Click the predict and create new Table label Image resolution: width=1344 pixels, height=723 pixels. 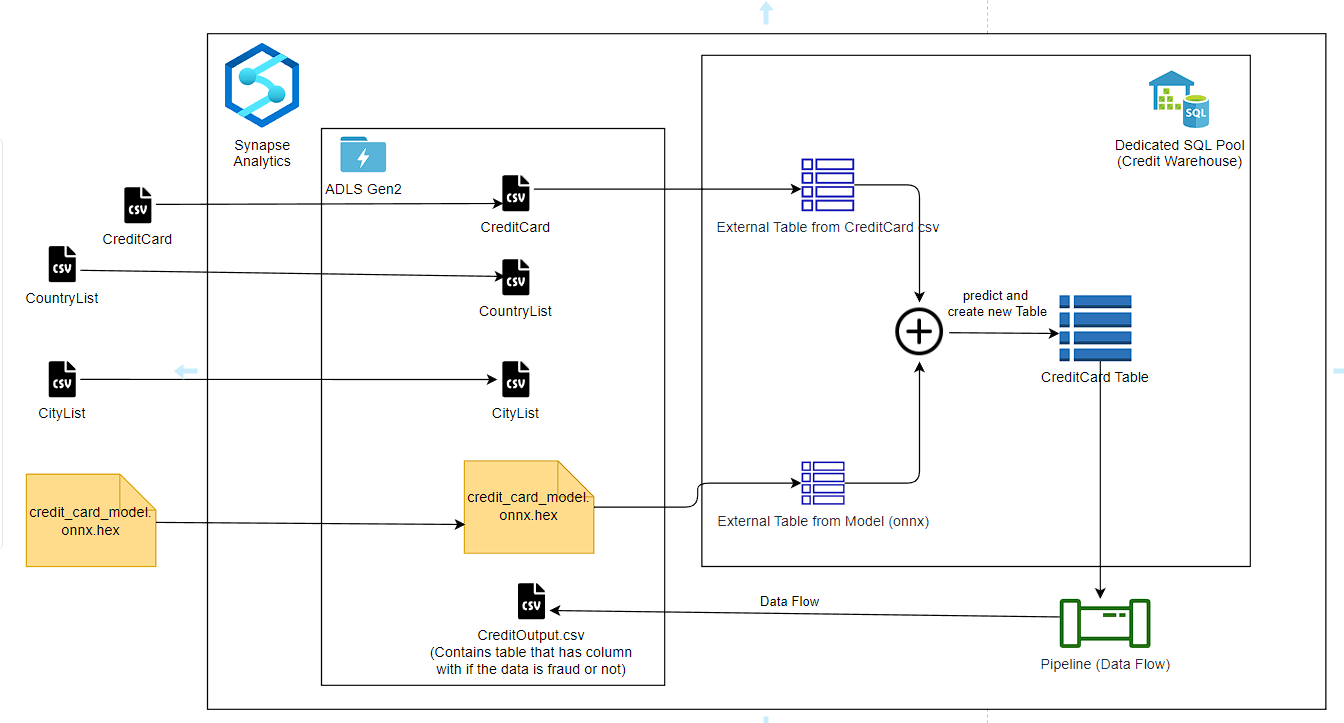tap(996, 303)
